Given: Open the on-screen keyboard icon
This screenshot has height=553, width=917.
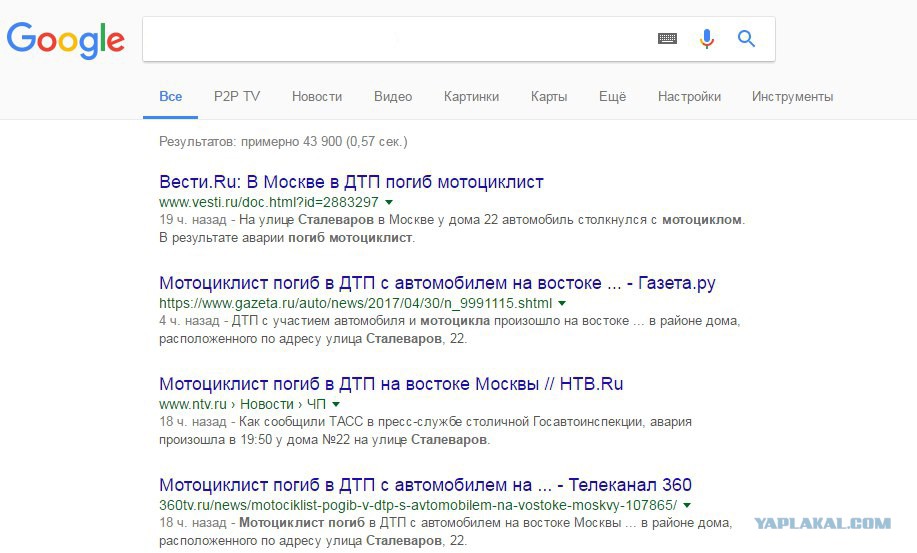Looking at the screenshot, I should coord(667,39).
